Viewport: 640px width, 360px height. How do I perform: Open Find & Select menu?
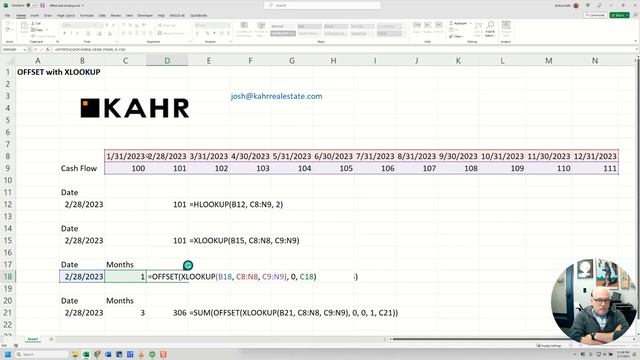(490, 29)
